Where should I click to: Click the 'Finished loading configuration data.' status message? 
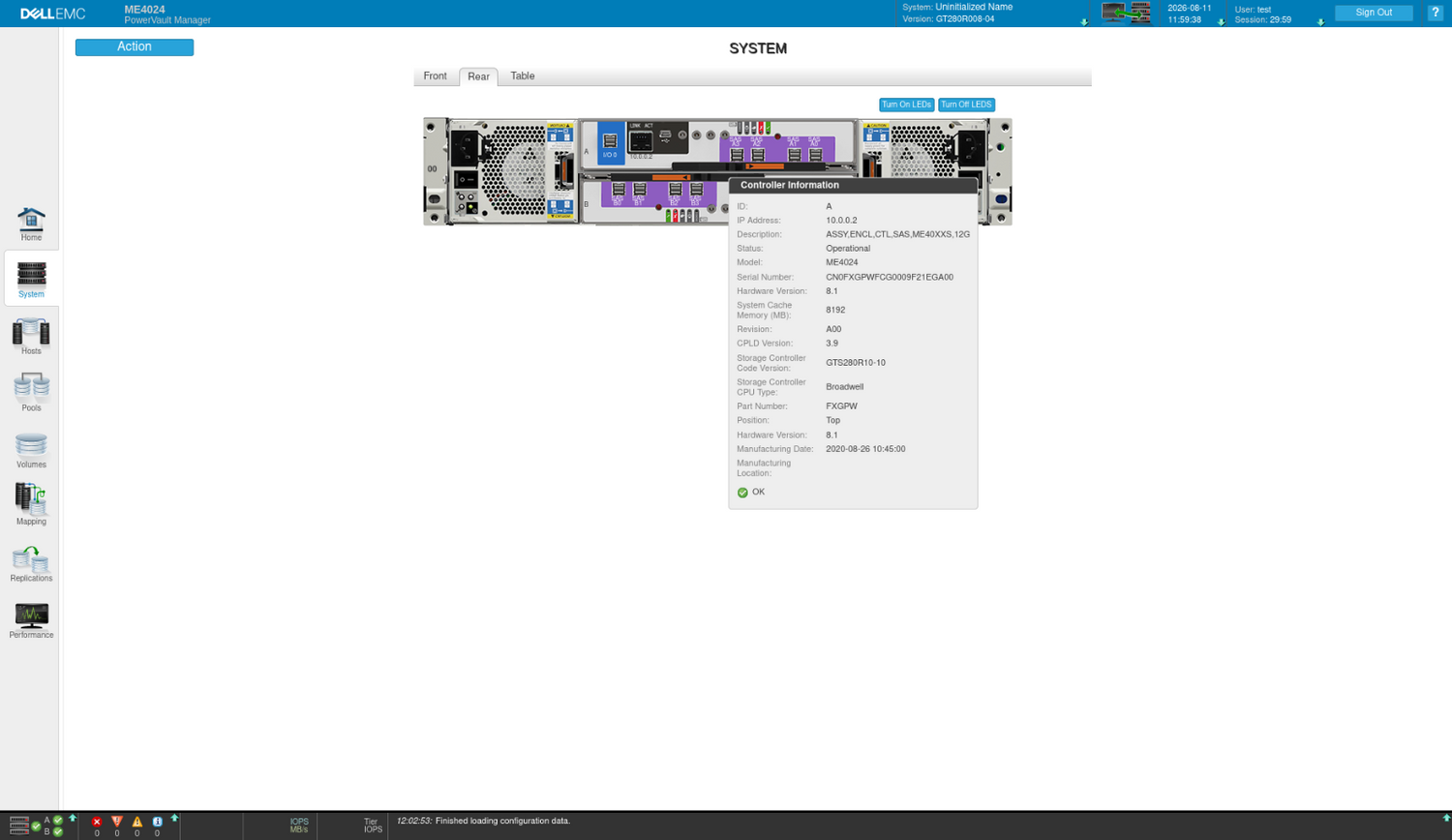point(502,821)
